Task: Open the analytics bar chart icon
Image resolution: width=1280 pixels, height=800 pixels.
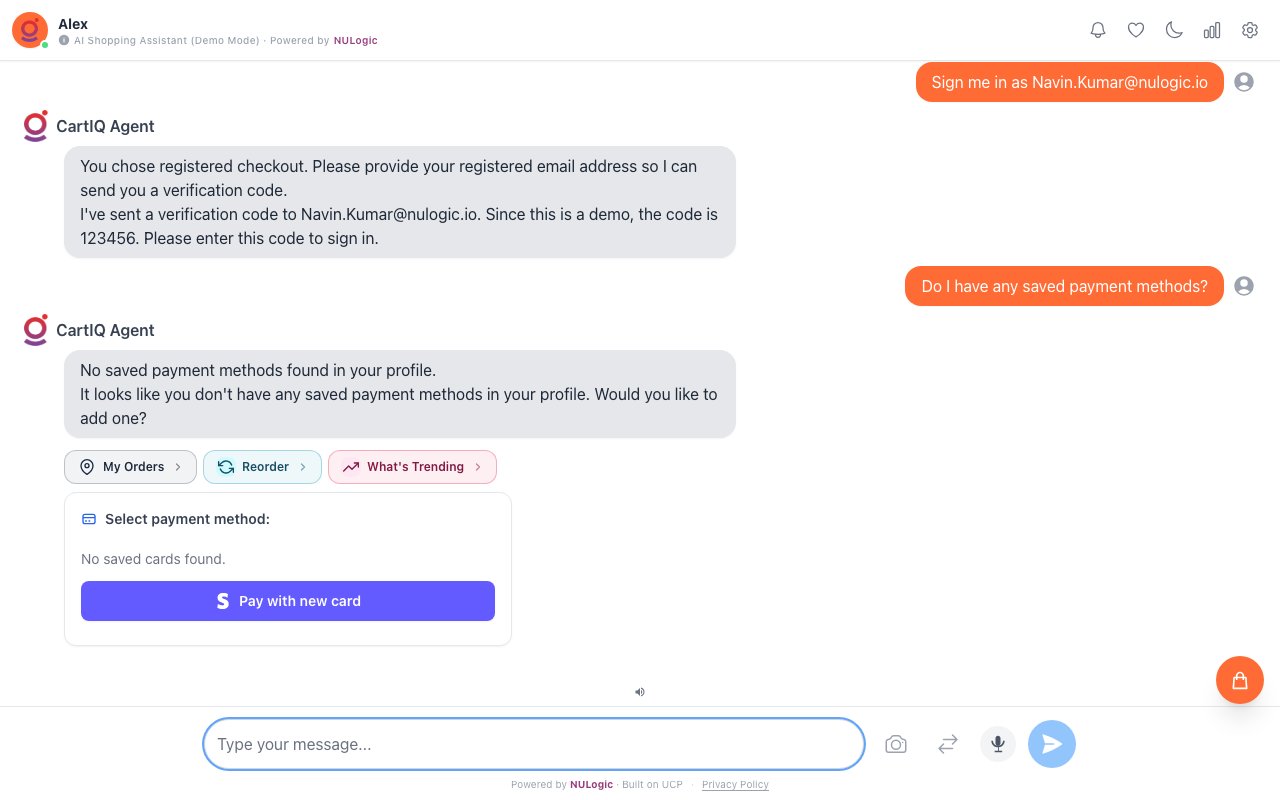Action: [1212, 30]
